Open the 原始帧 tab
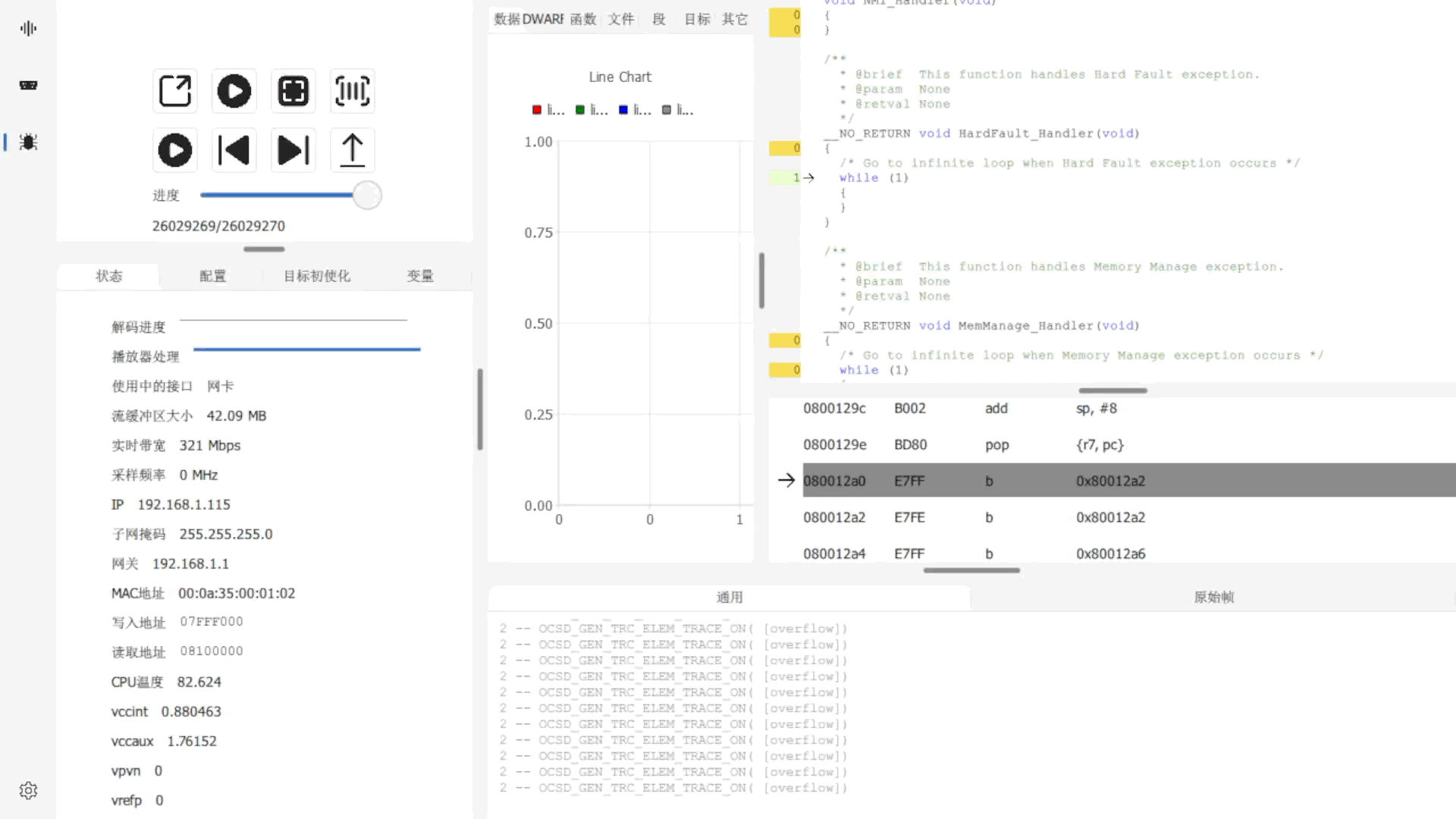The height and width of the screenshot is (819, 1456). [1213, 598]
